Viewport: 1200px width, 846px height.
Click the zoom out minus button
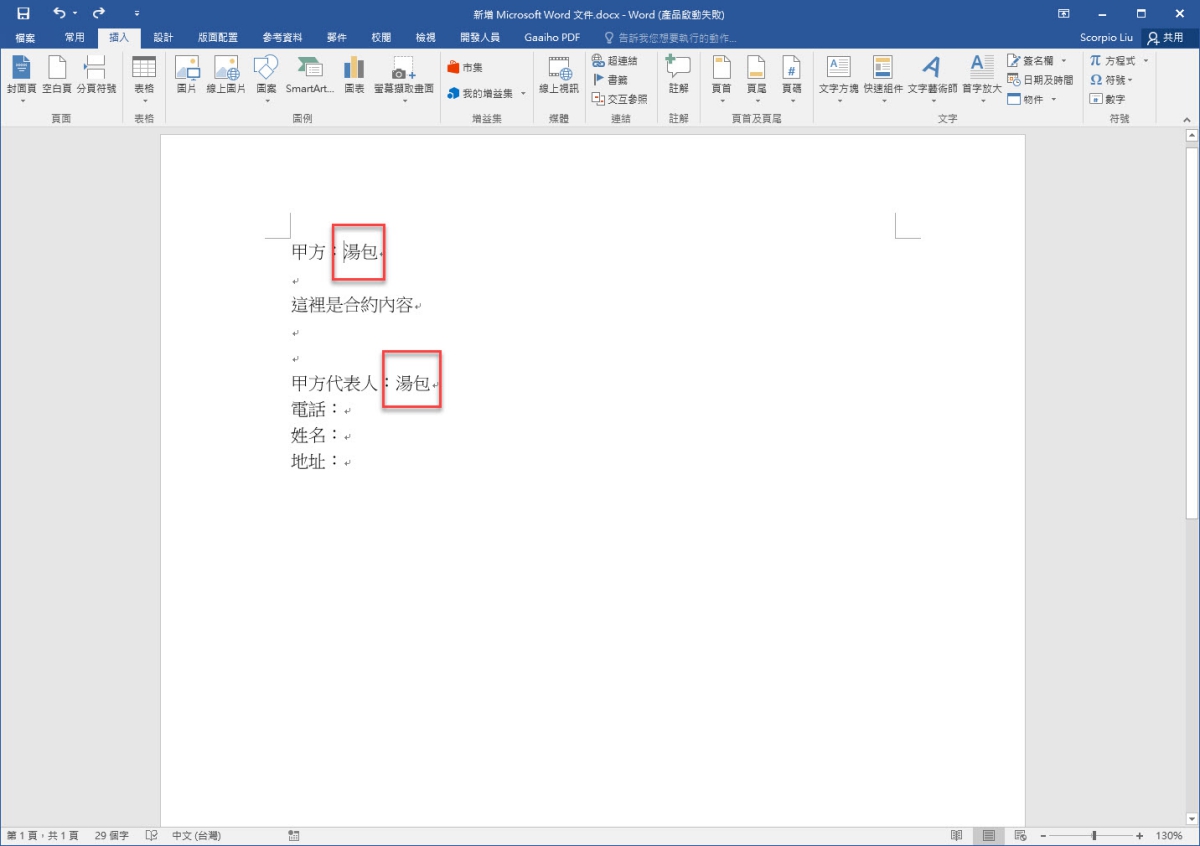(1044, 836)
